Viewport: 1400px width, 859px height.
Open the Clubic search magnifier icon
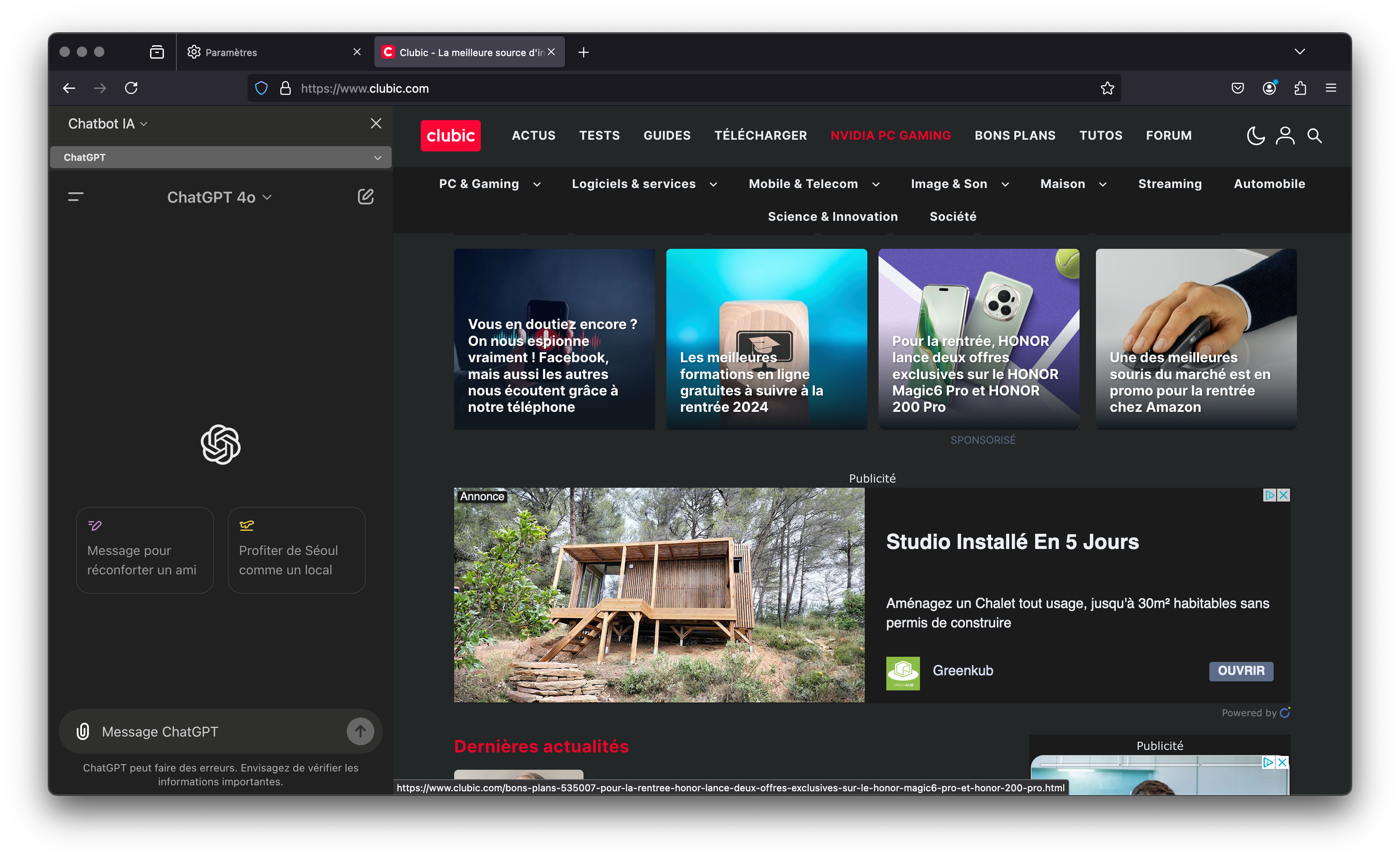(x=1314, y=136)
